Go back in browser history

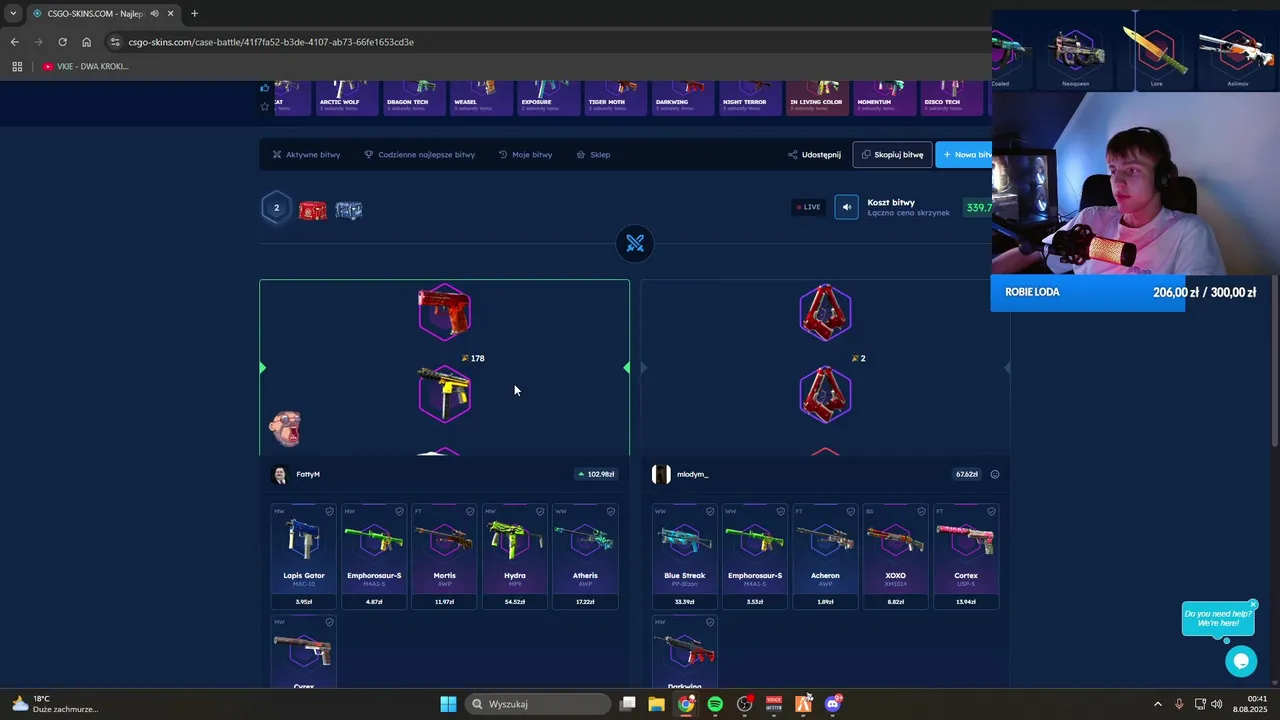tap(14, 42)
